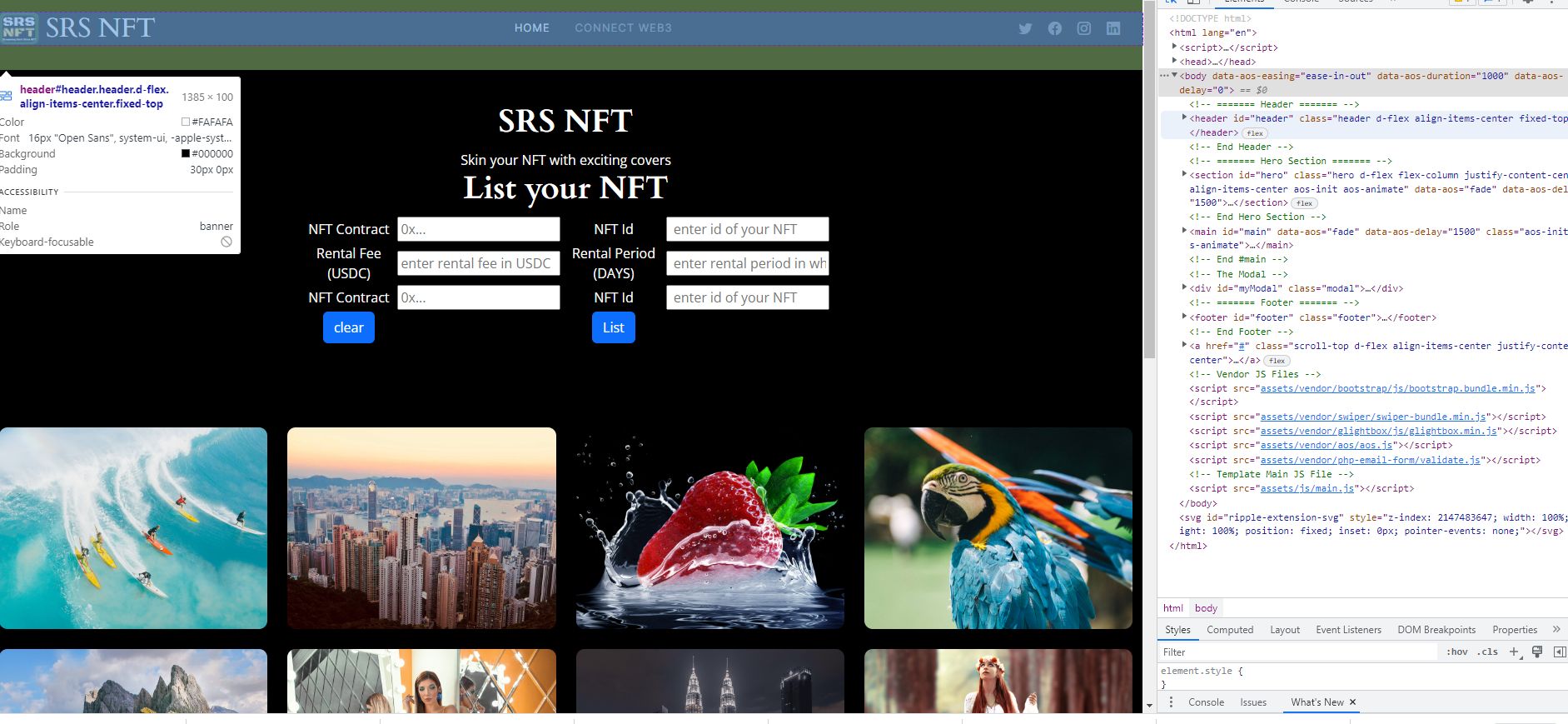
Task: Switch to the Styles tab
Action: tap(1177, 630)
